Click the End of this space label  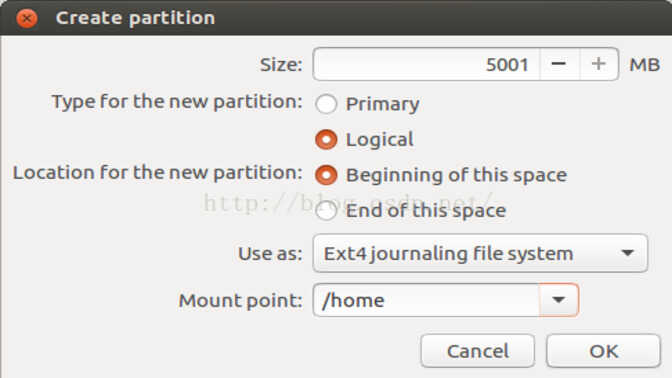tap(426, 211)
